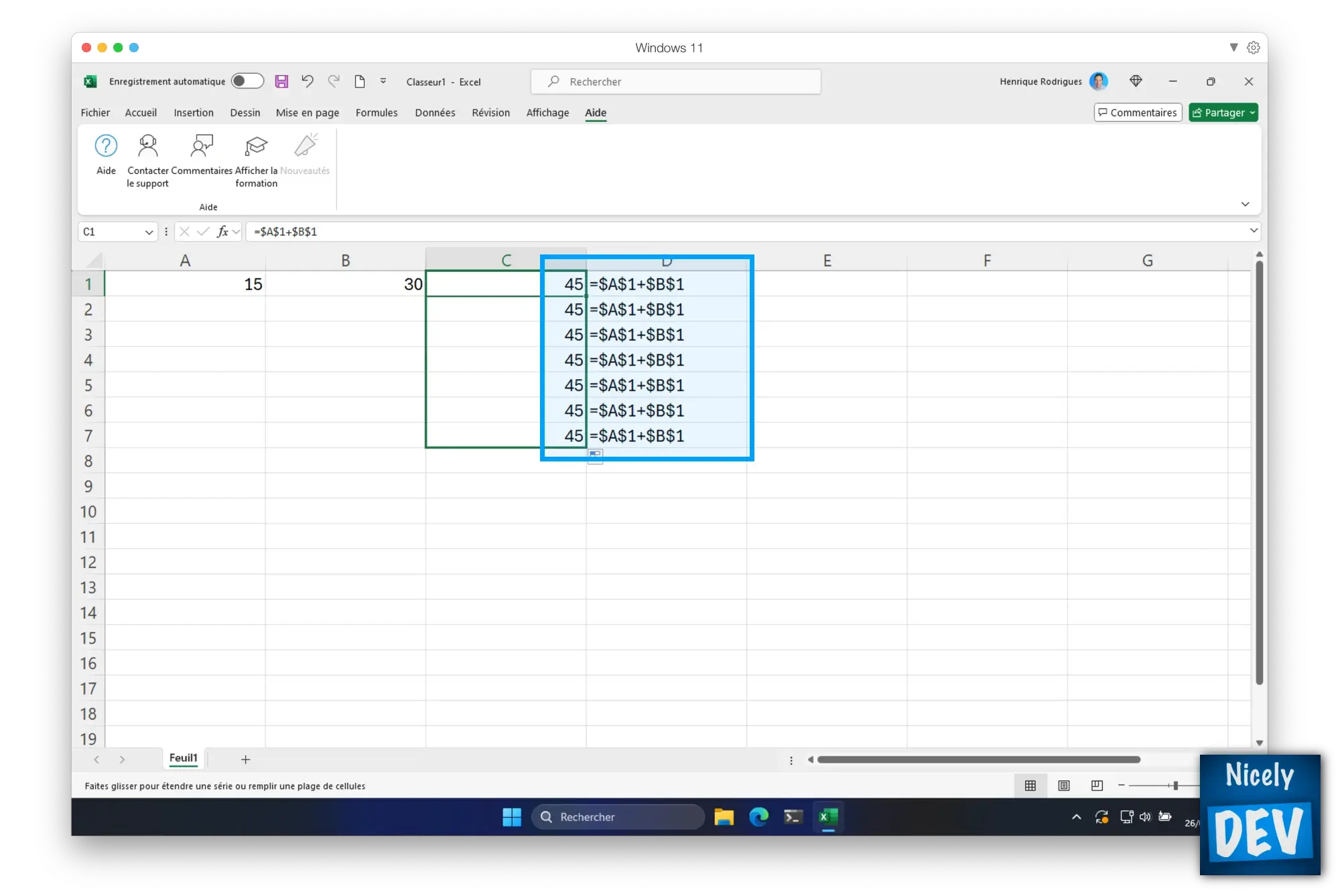Image resolution: width=1340 pixels, height=896 pixels.
Task: Click the Select All corner triangle
Action: point(94,260)
